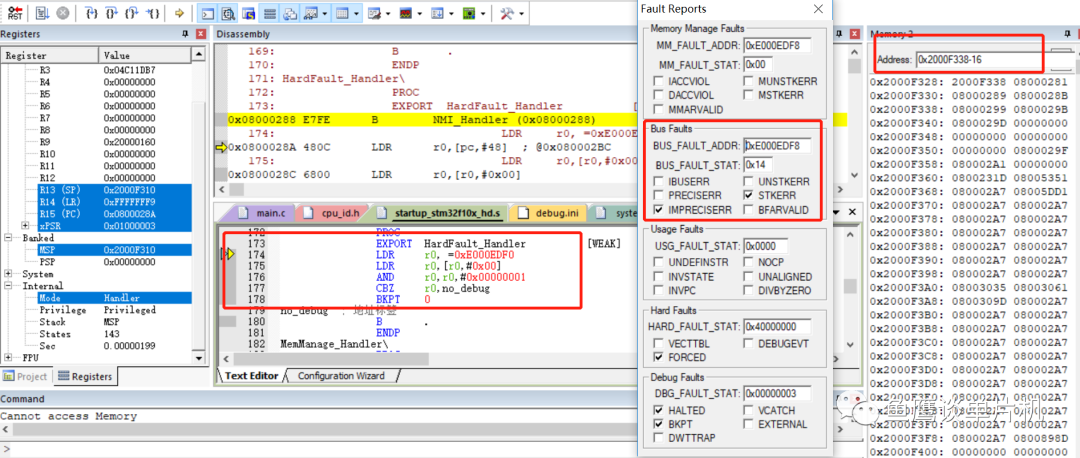Toggle the HALTED debug fault checkbox

(659, 410)
